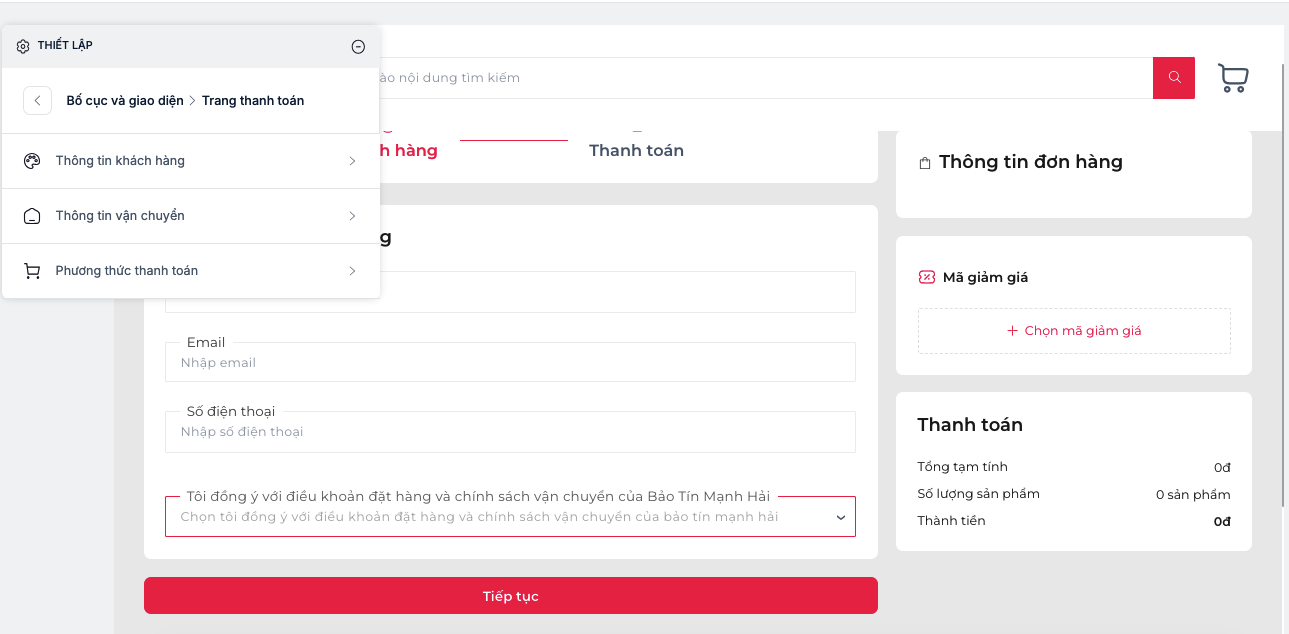Switch to the Thanh toán step tab

(636, 150)
